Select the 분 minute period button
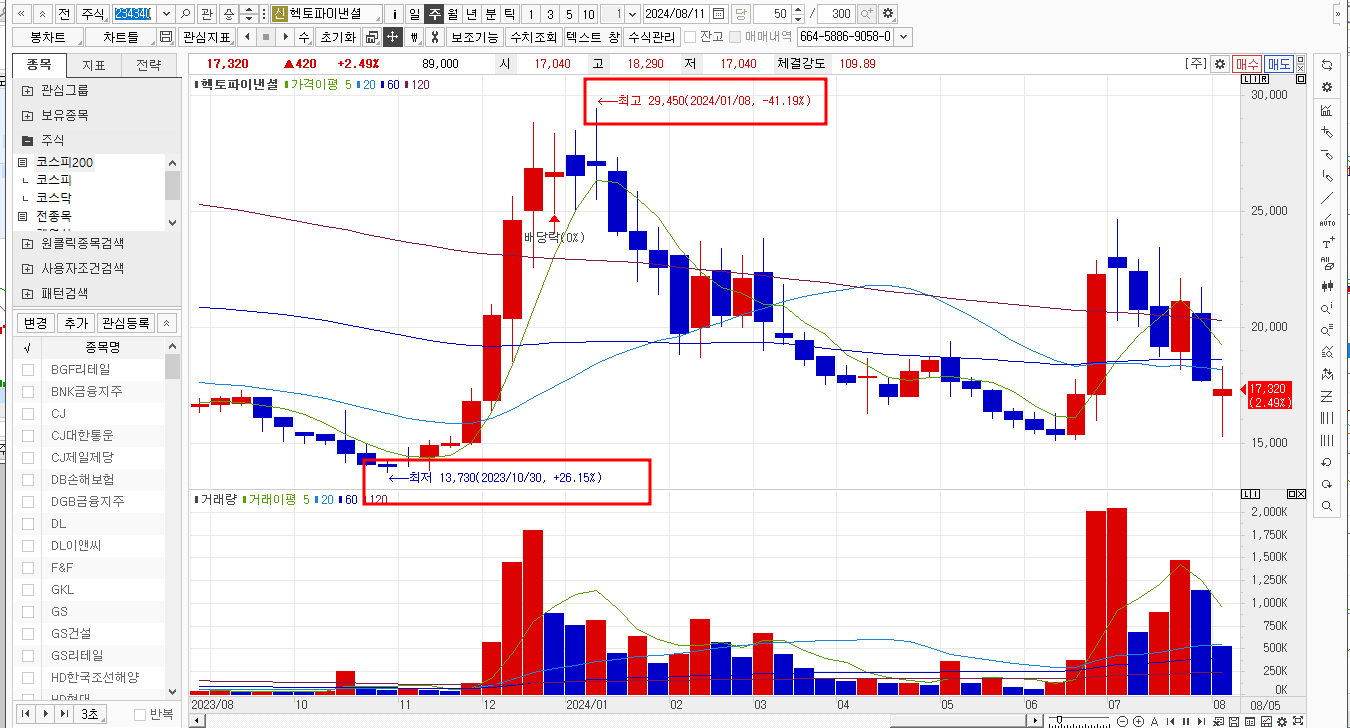This screenshot has width=1350, height=728. [490, 14]
